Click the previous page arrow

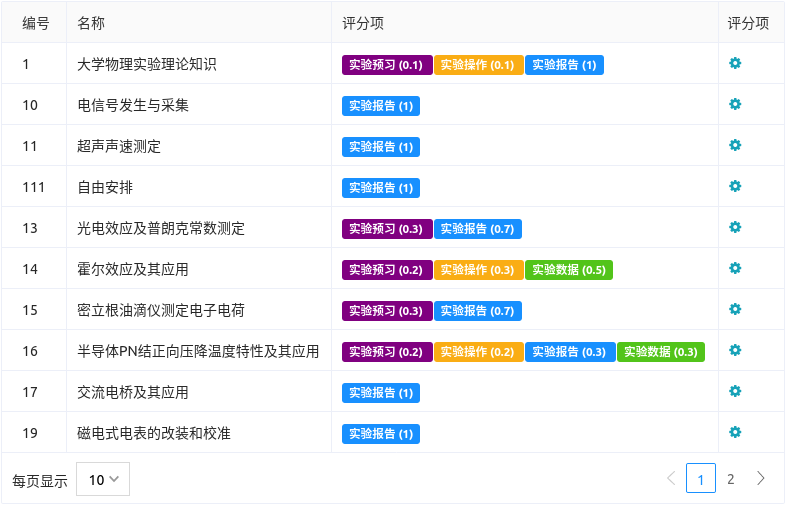(x=671, y=479)
